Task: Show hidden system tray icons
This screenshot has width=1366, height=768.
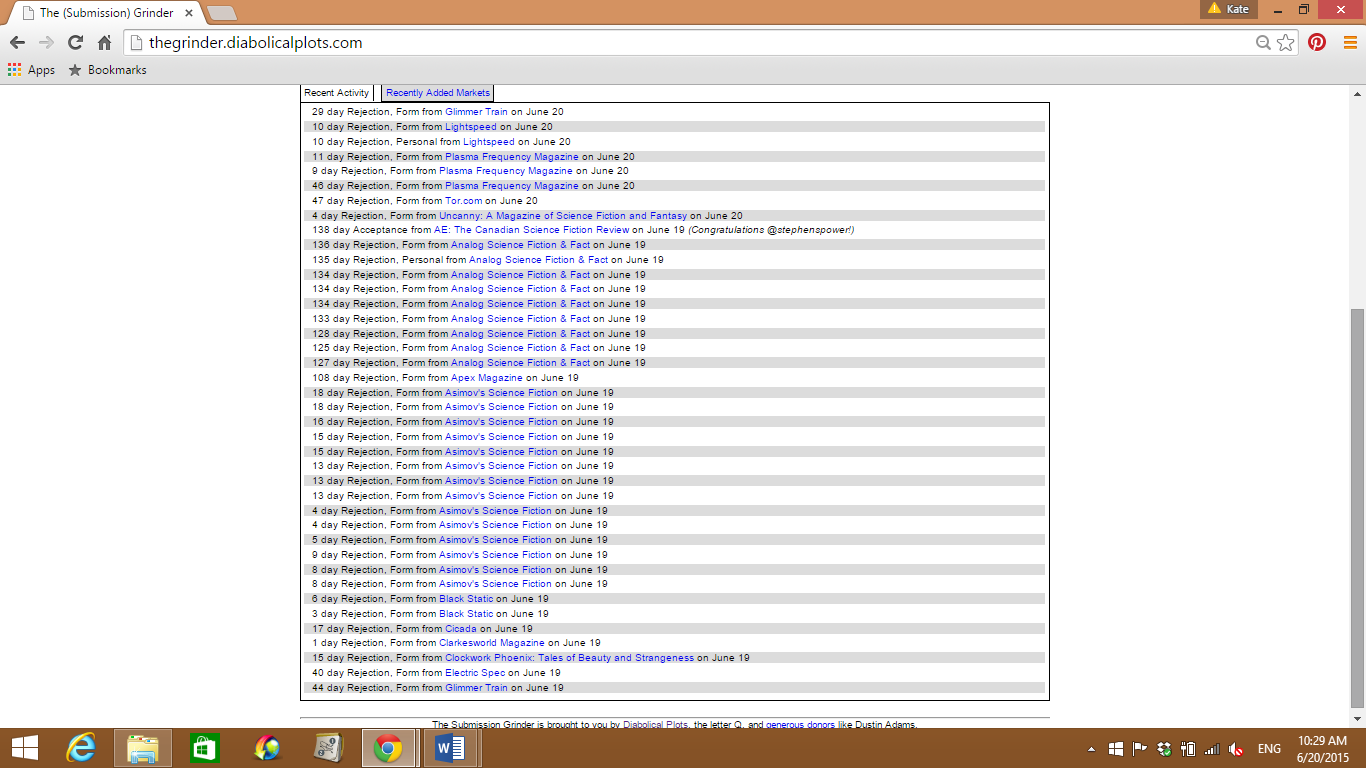Action: click(x=1091, y=749)
